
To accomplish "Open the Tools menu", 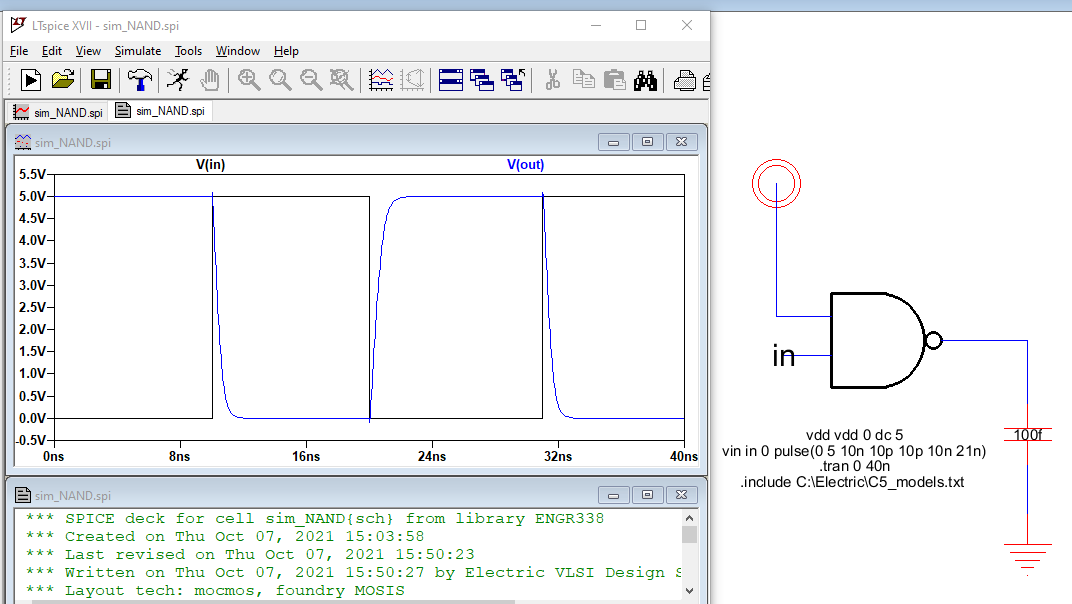I will (188, 51).
